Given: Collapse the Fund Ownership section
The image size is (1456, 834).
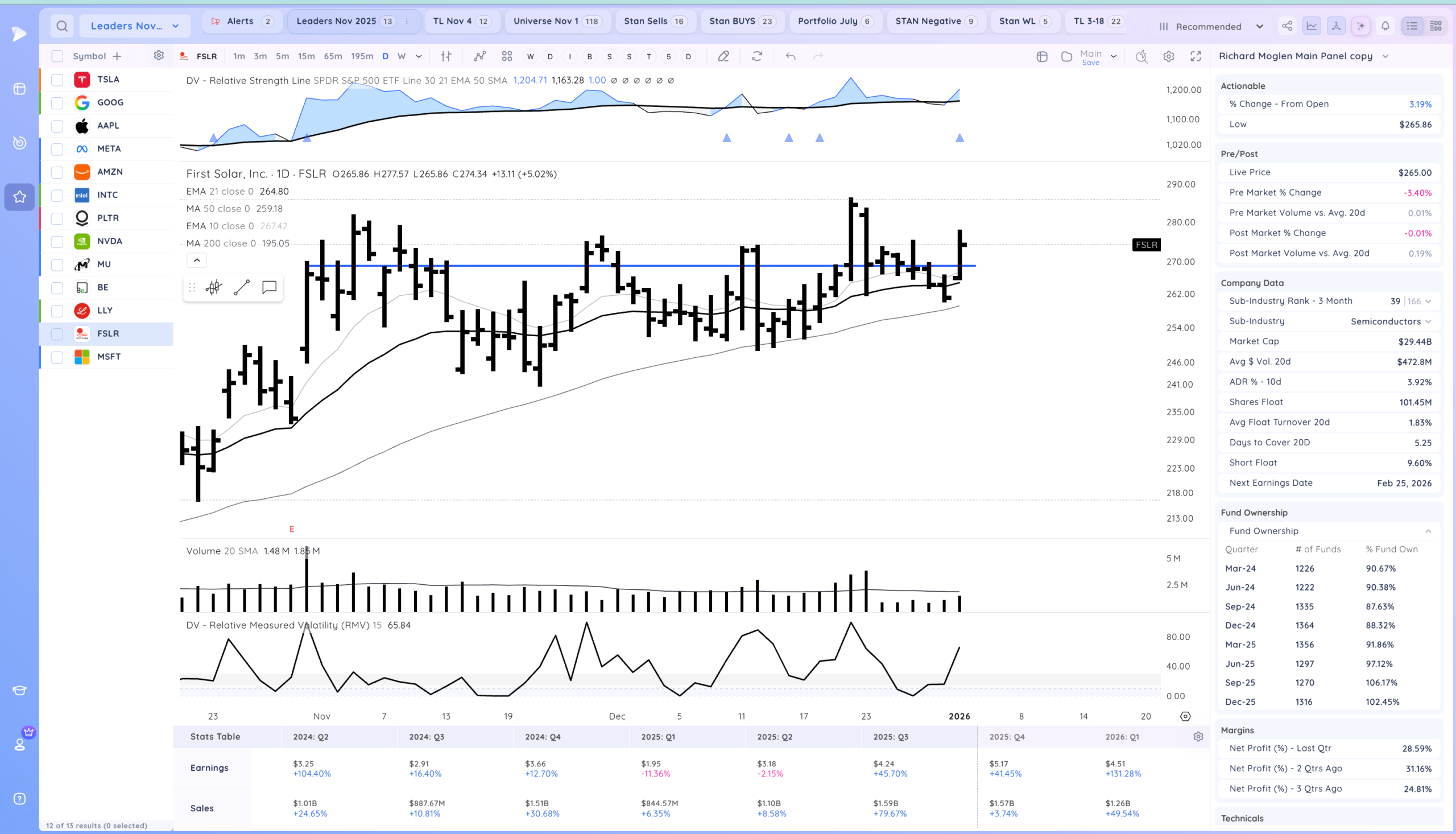Looking at the screenshot, I should click(1428, 531).
